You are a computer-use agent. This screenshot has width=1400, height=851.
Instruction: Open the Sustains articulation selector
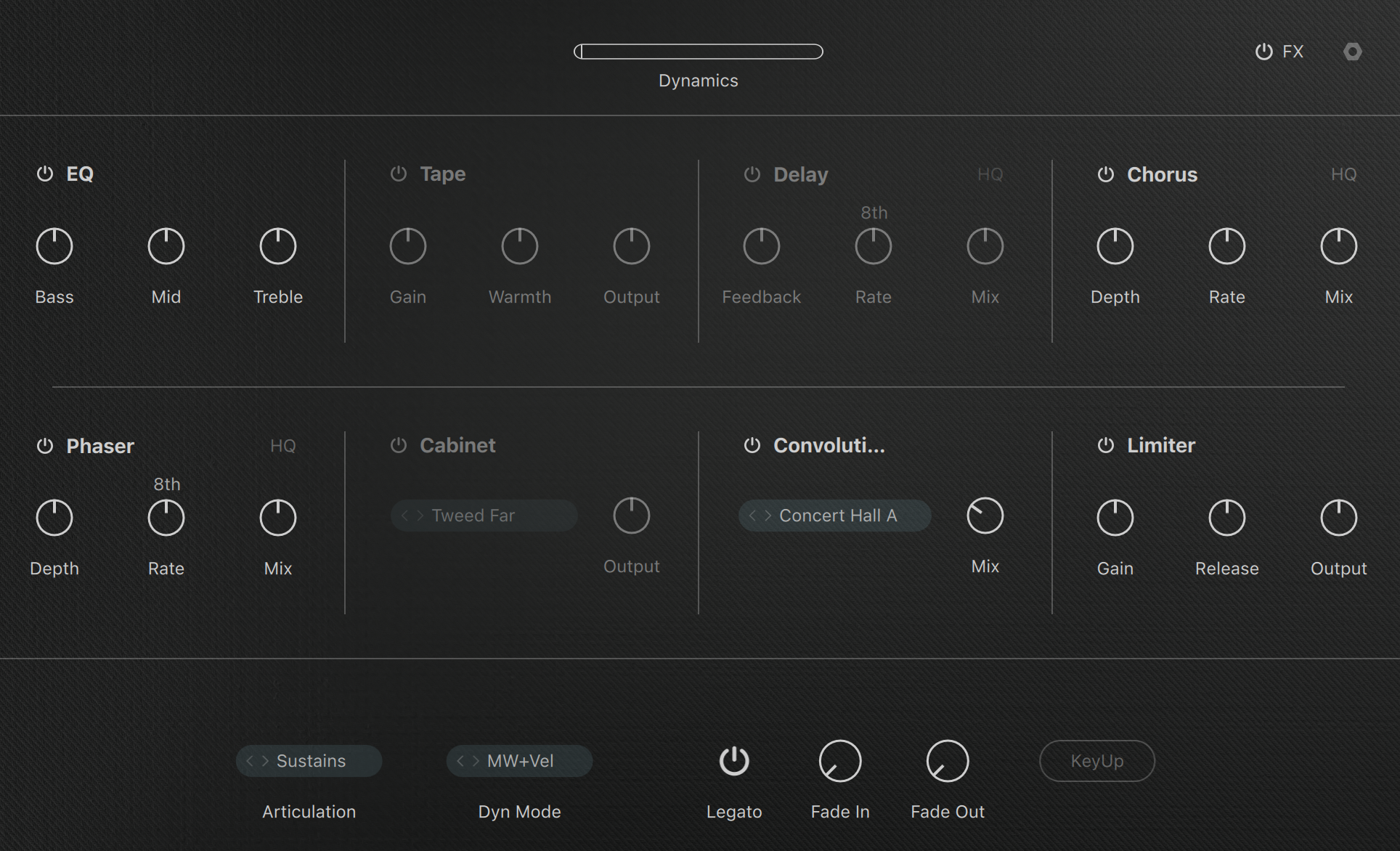pos(311,761)
